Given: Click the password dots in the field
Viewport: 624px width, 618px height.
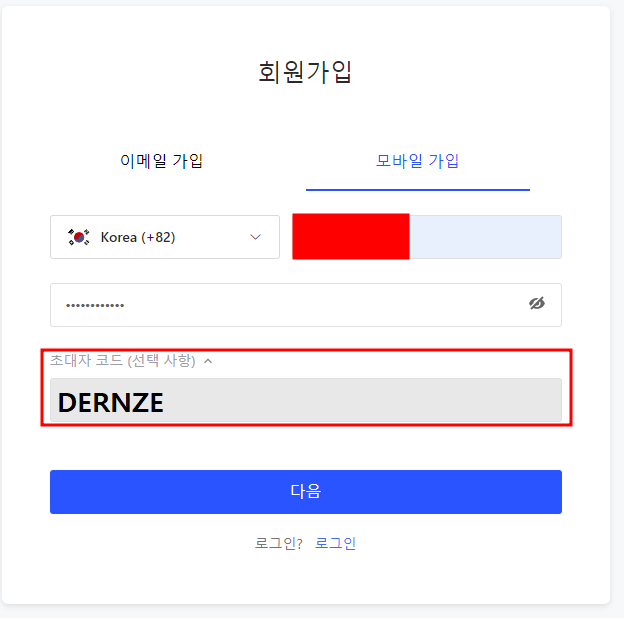Looking at the screenshot, I should (x=95, y=306).
